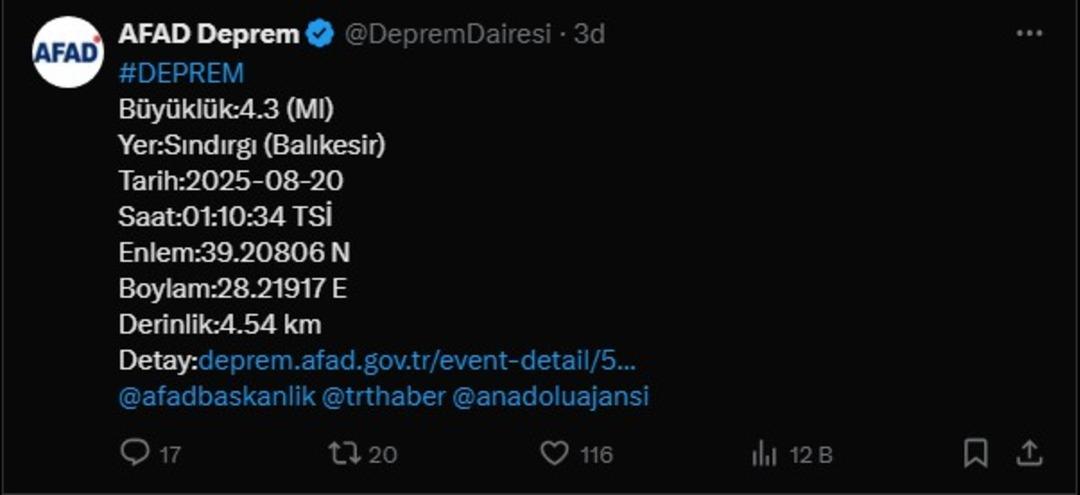Open the deprem.afad.gov.tr event detail link
The width and height of the screenshot is (1080, 495).
pyautogui.click(x=416, y=361)
